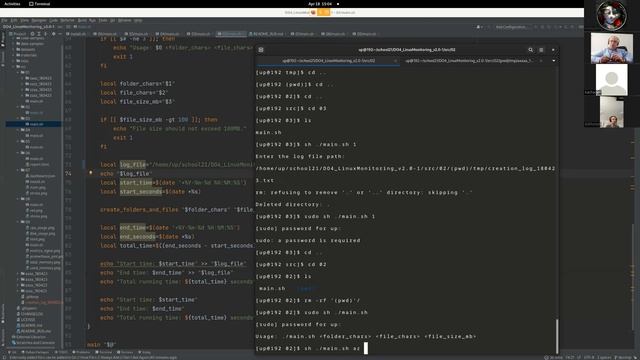Image resolution: width=640 pixels, height=360 pixels.
Task: Click the collapse all icon in Project panel
Action: 45,34
